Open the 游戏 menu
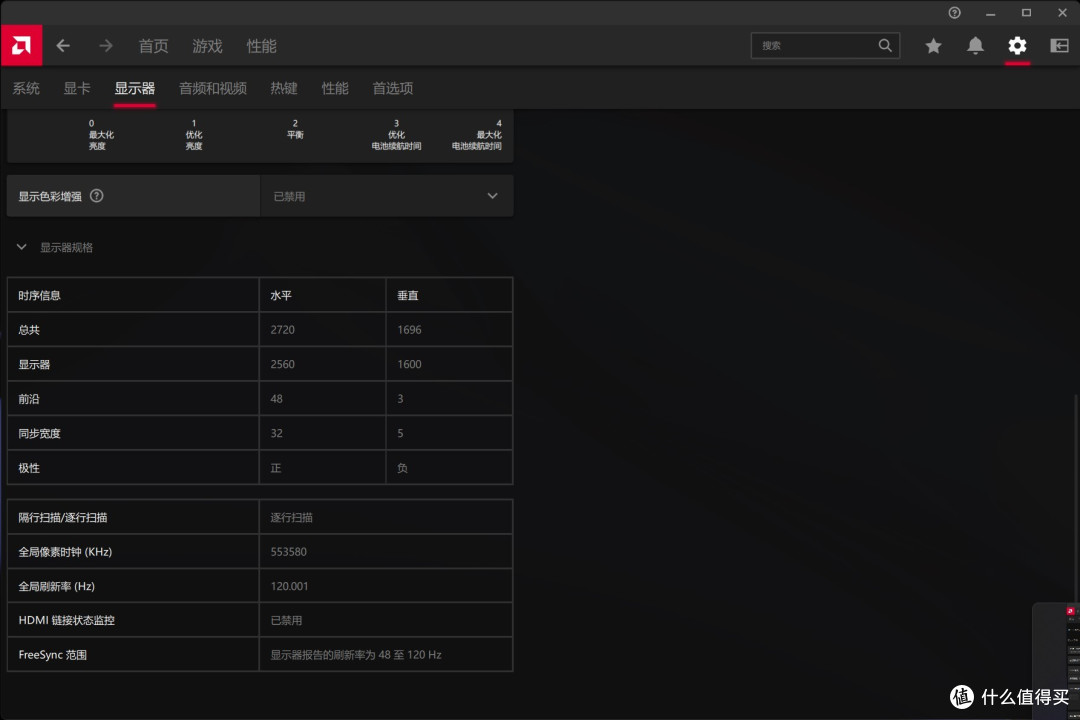Screen dimensions: 1080x720 pyautogui.click(x=207, y=46)
